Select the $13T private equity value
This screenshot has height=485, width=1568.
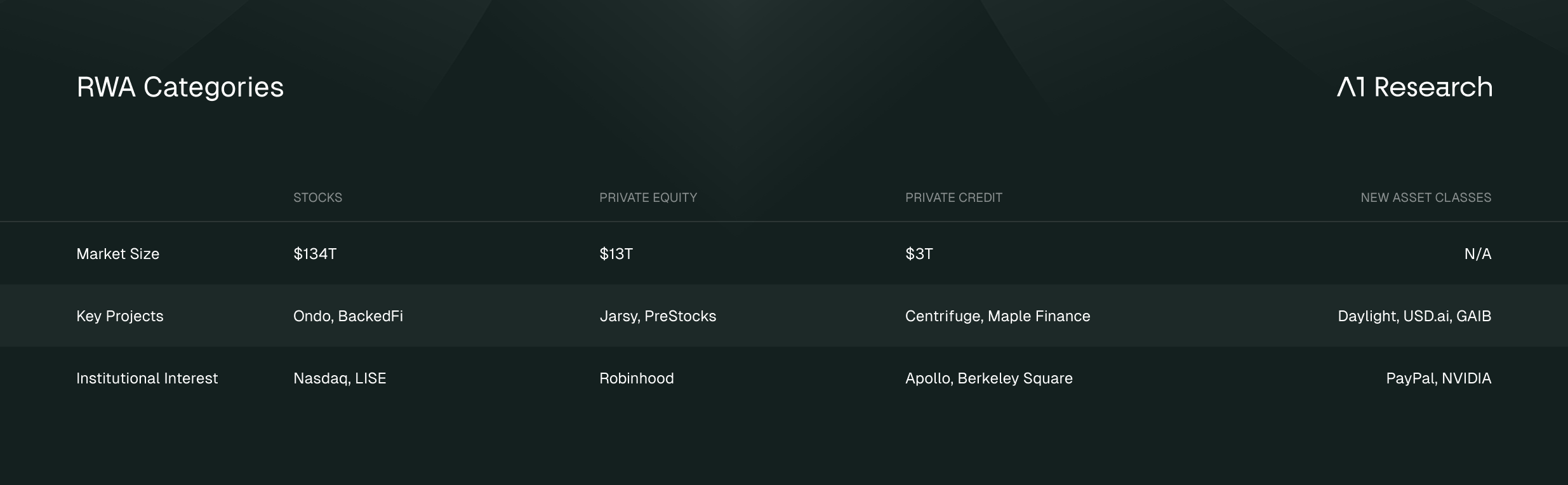[x=616, y=254]
